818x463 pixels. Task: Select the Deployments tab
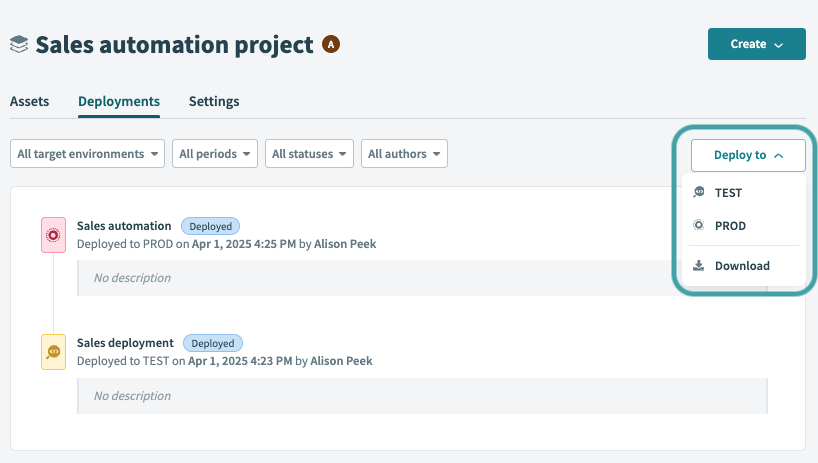[x=119, y=101]
